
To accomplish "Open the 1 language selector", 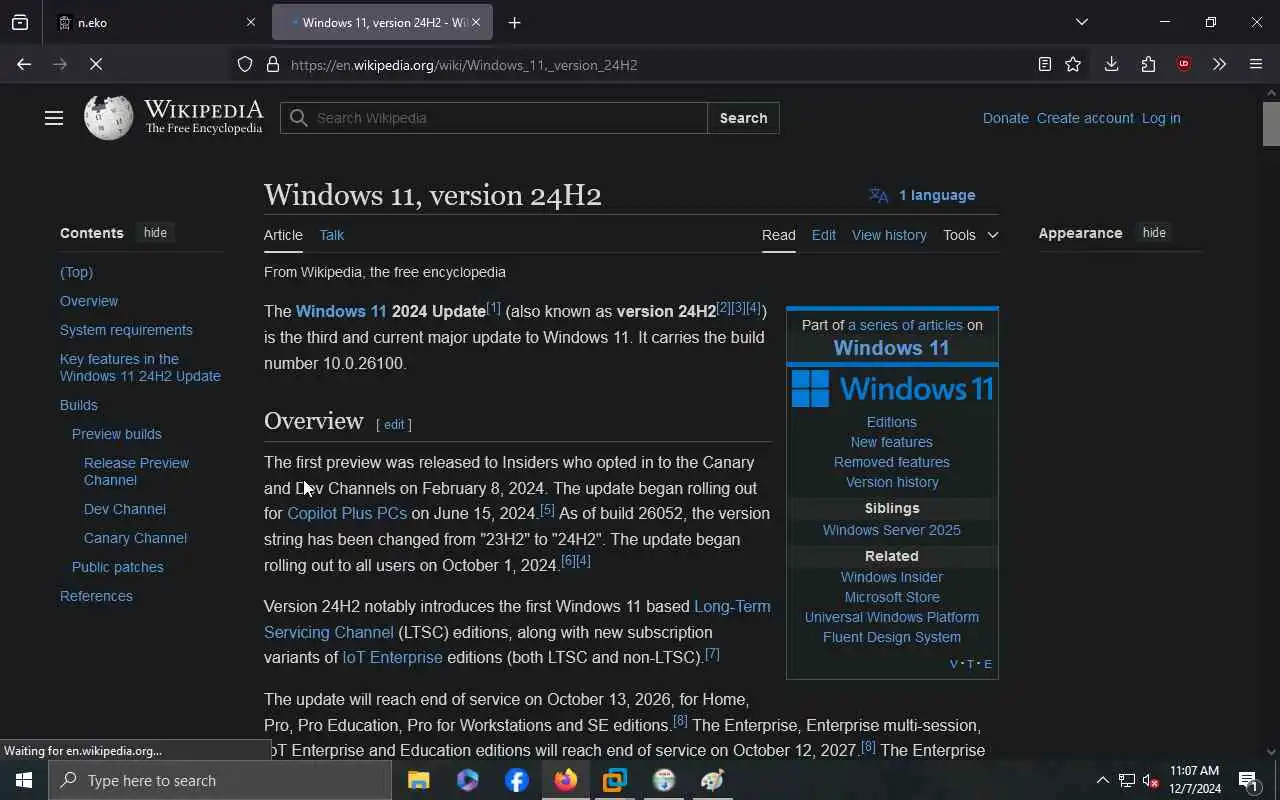I will pos(922,195).
